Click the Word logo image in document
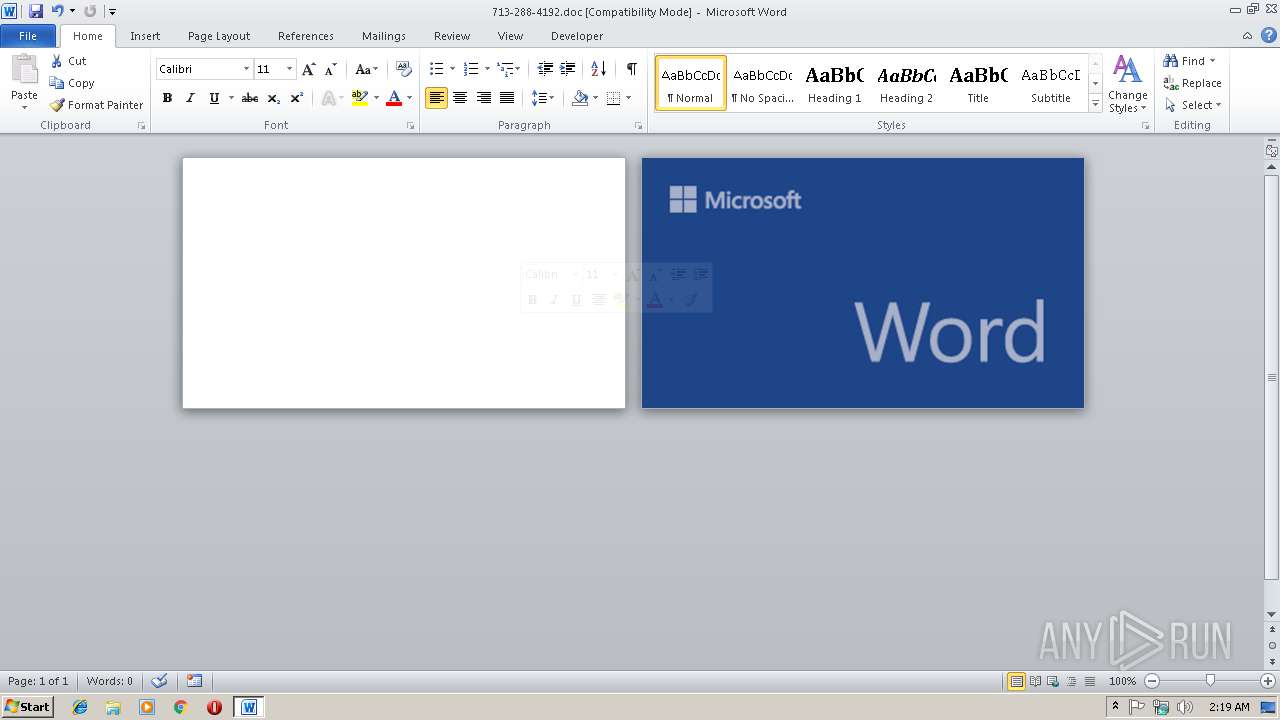Image resolution: width=1280 pixels, height=720 pixels. pos(863,283)
